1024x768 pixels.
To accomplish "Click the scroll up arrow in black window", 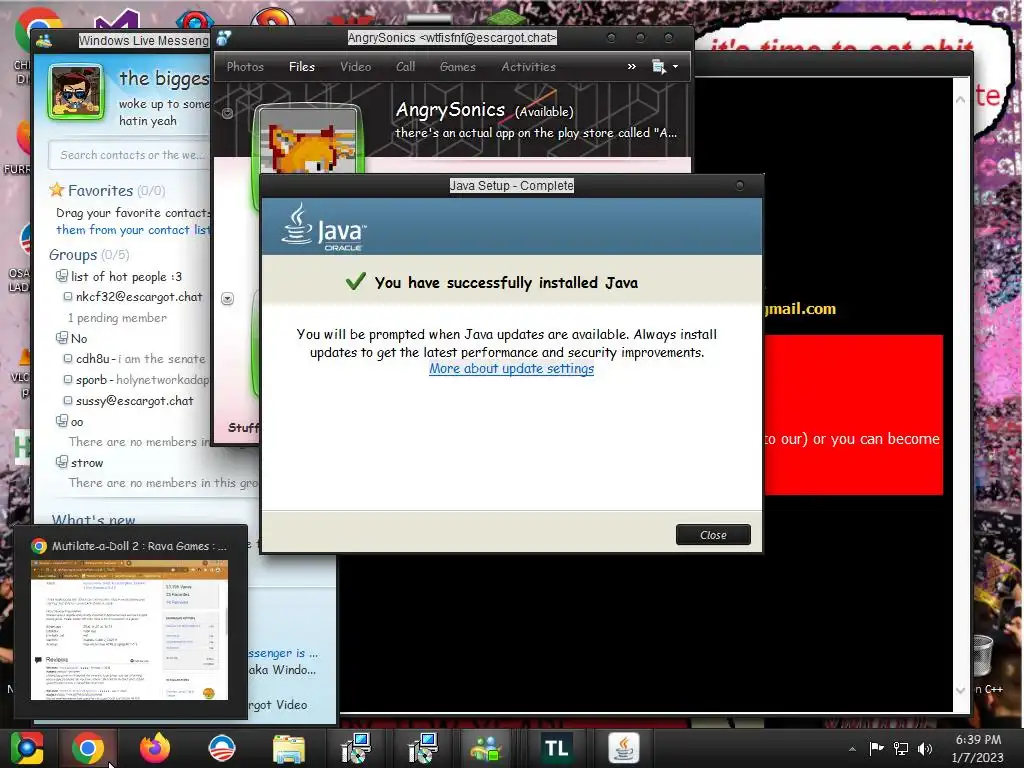I will (x=960, y=100).
